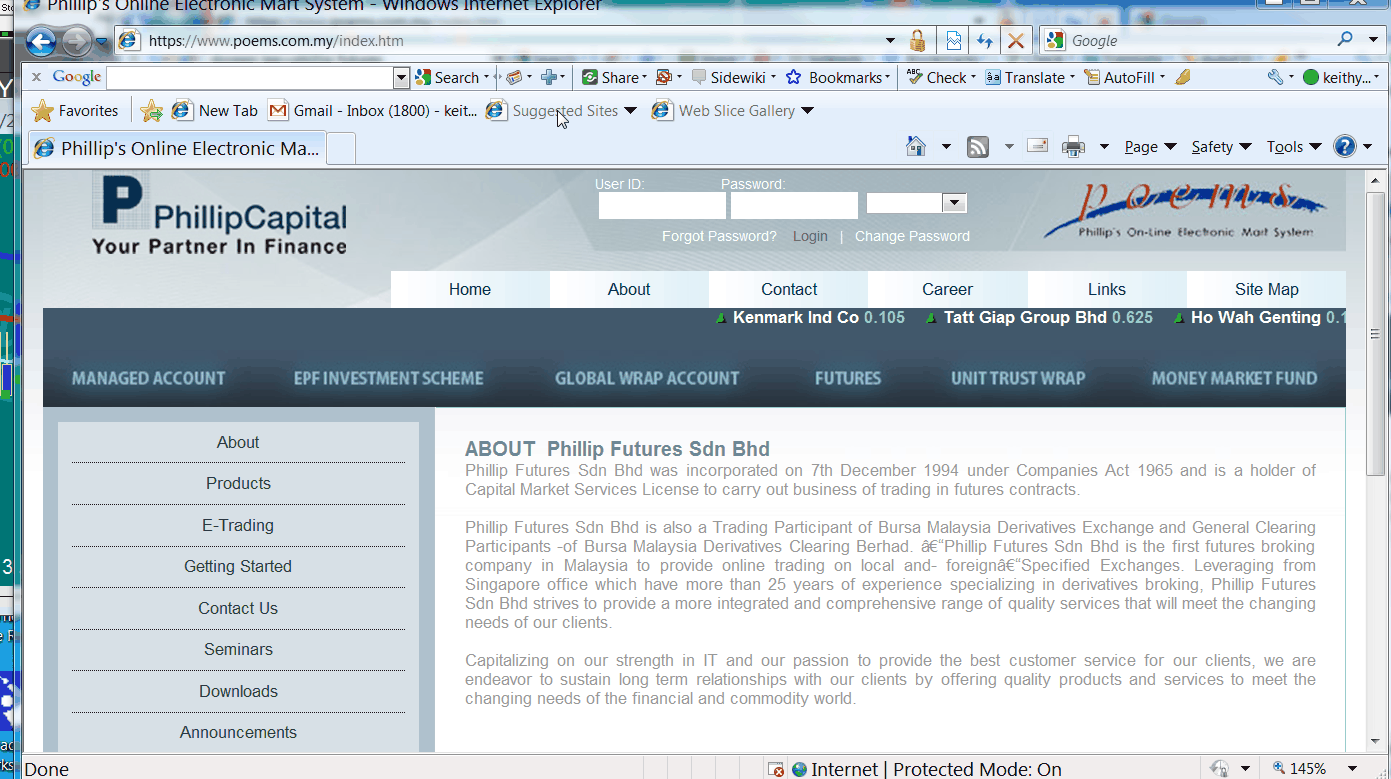This screenshot has height=779, width=1391.
Task: Click the PhillipCapital logo
Action: [x=220, y=214]
